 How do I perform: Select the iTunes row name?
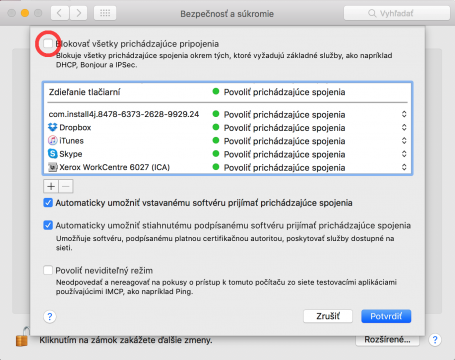click(71, 141)
